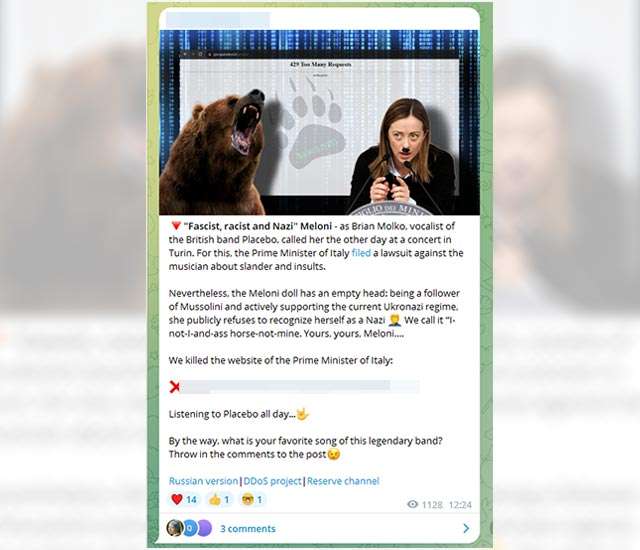Open the Reserve channel link
The image size is (640, 550).
[x=343, y=481]
